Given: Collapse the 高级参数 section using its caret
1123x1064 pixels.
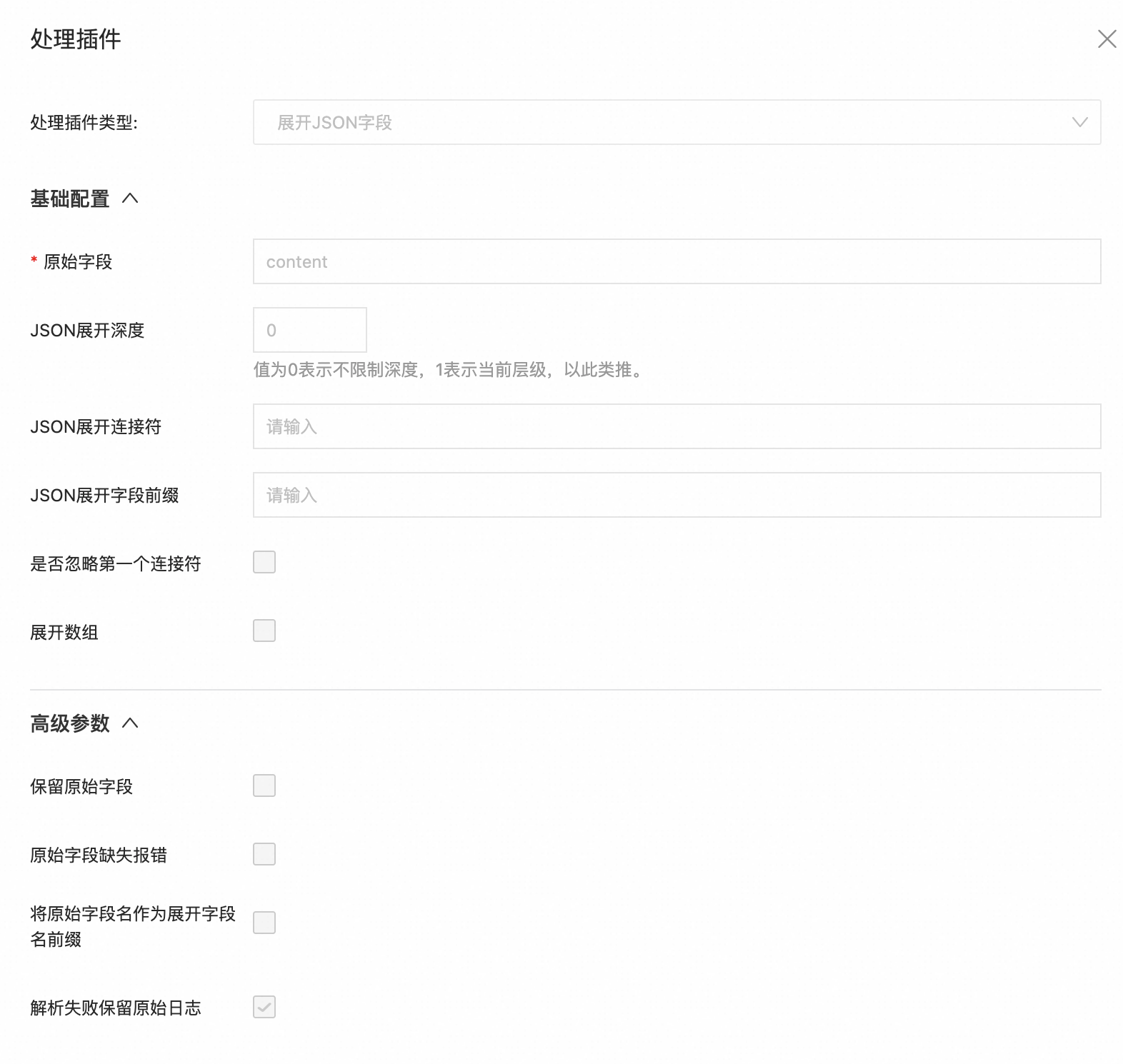Looking at the screenshot, I should (x=130, y=723).
